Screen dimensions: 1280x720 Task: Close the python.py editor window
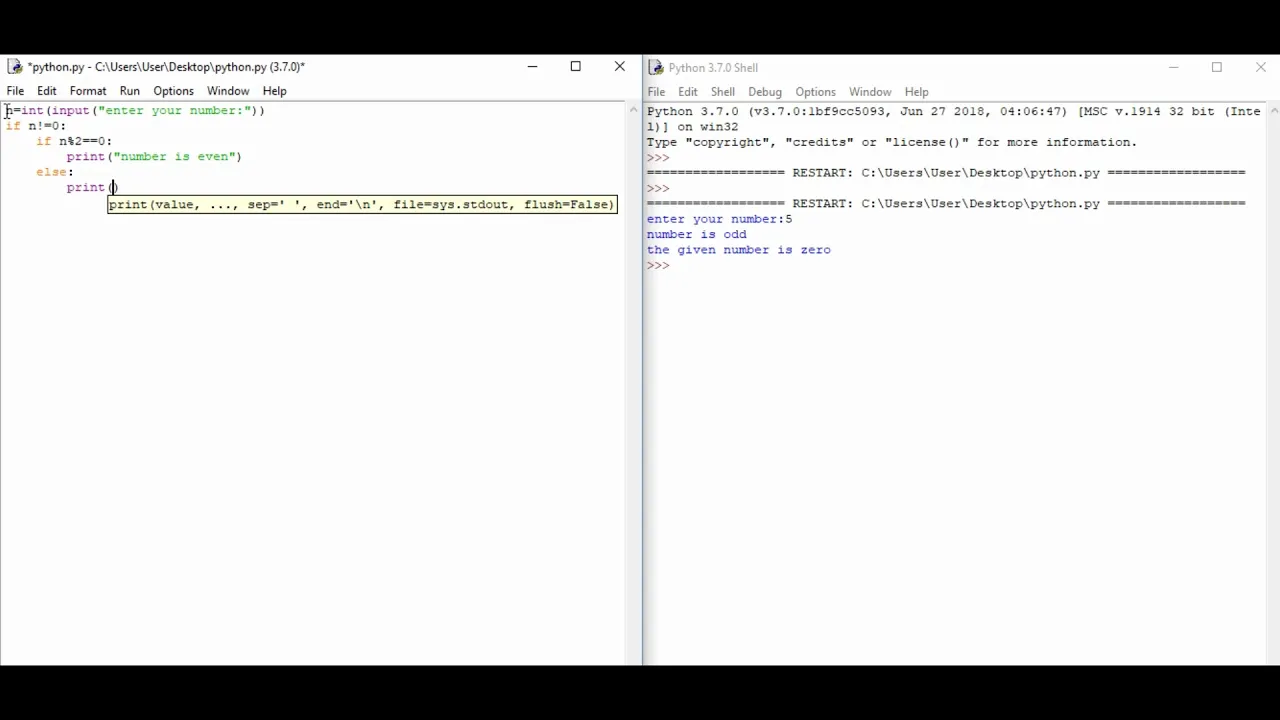point(620,67)
